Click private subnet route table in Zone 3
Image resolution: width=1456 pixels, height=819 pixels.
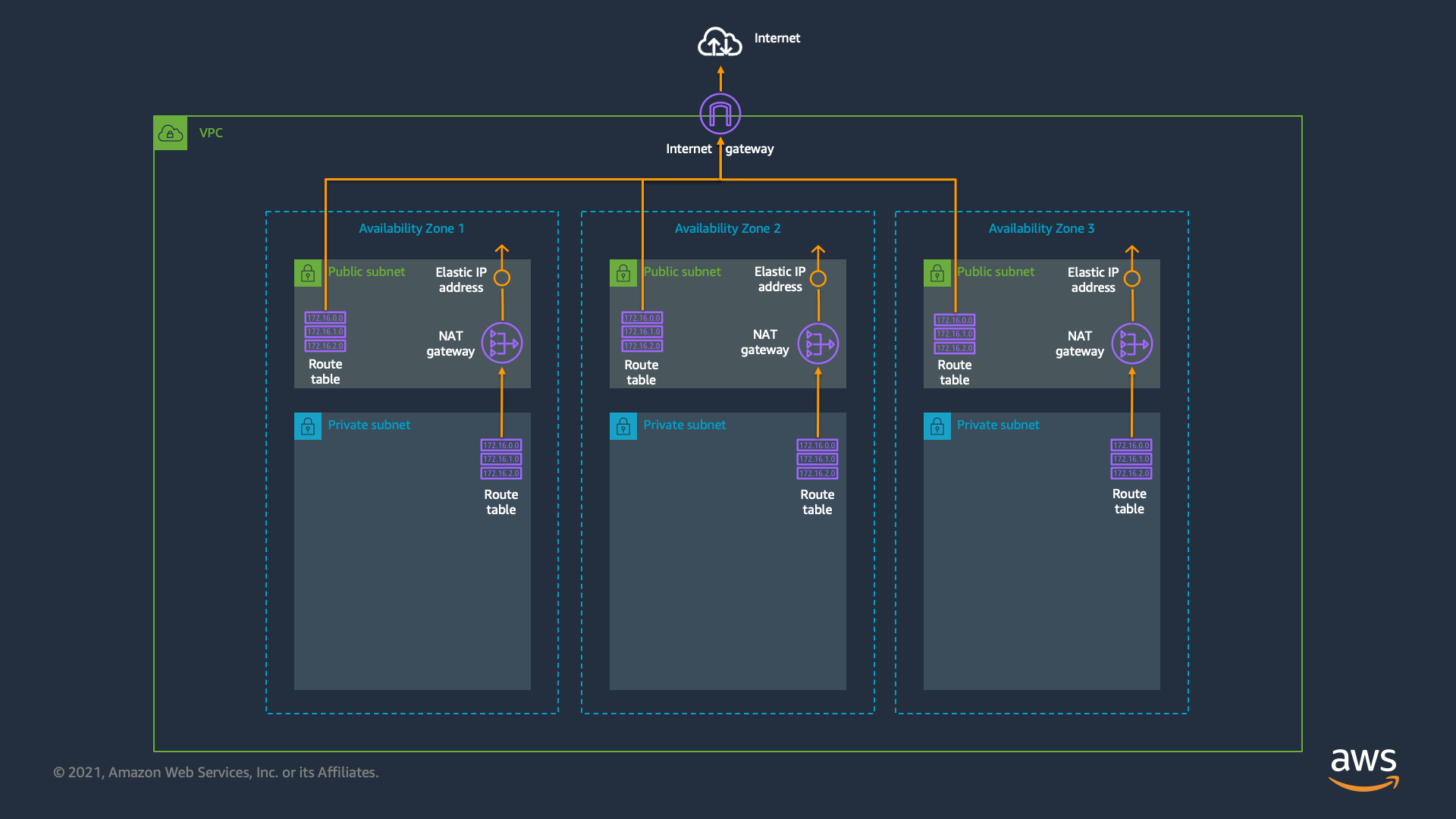point(1131,460)
